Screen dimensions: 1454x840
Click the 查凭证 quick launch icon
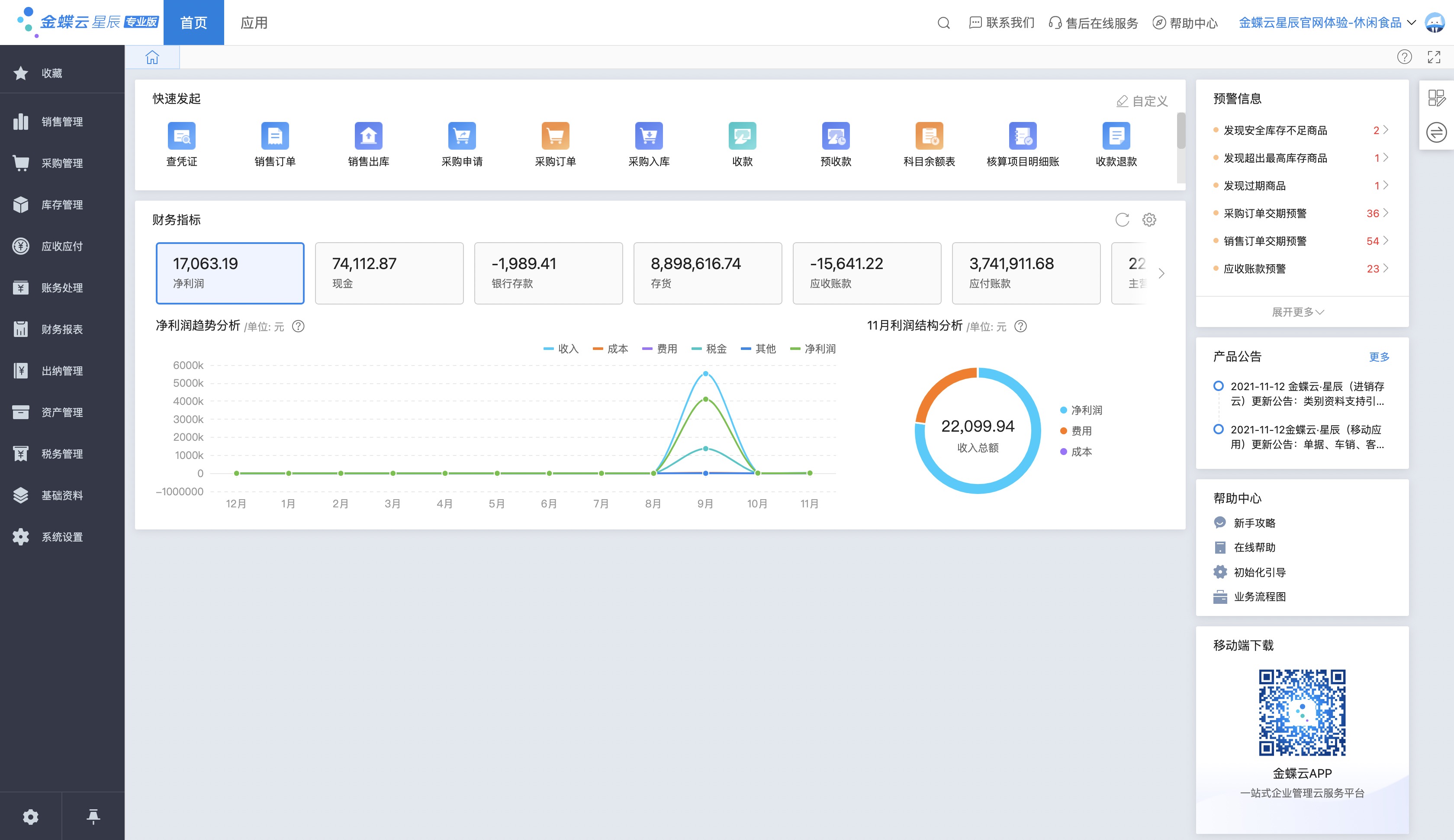click(181, 136)
